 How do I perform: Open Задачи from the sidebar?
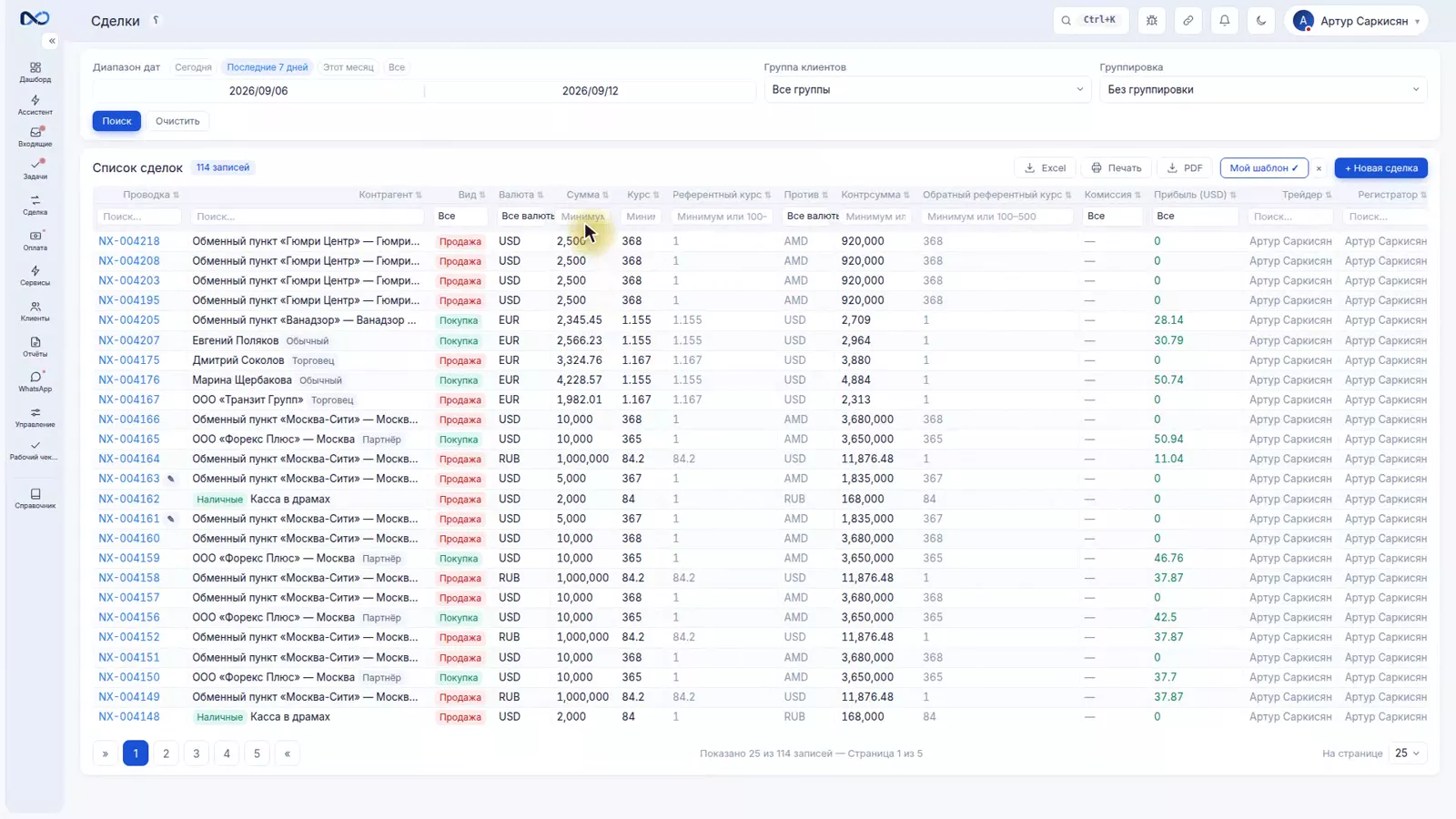pyautogui.click(x=35, y=169)
